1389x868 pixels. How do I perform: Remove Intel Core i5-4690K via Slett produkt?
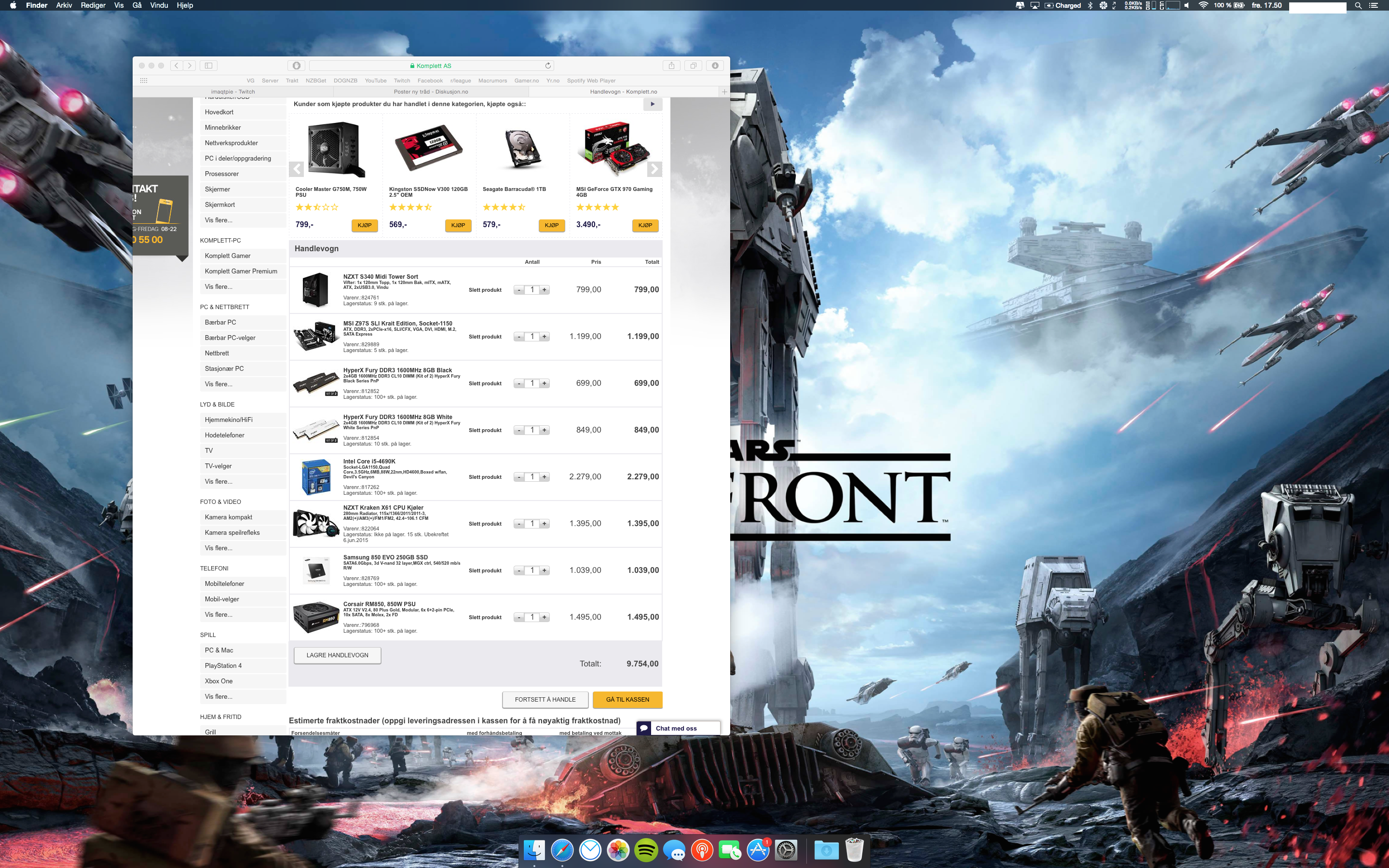[485, 477]
